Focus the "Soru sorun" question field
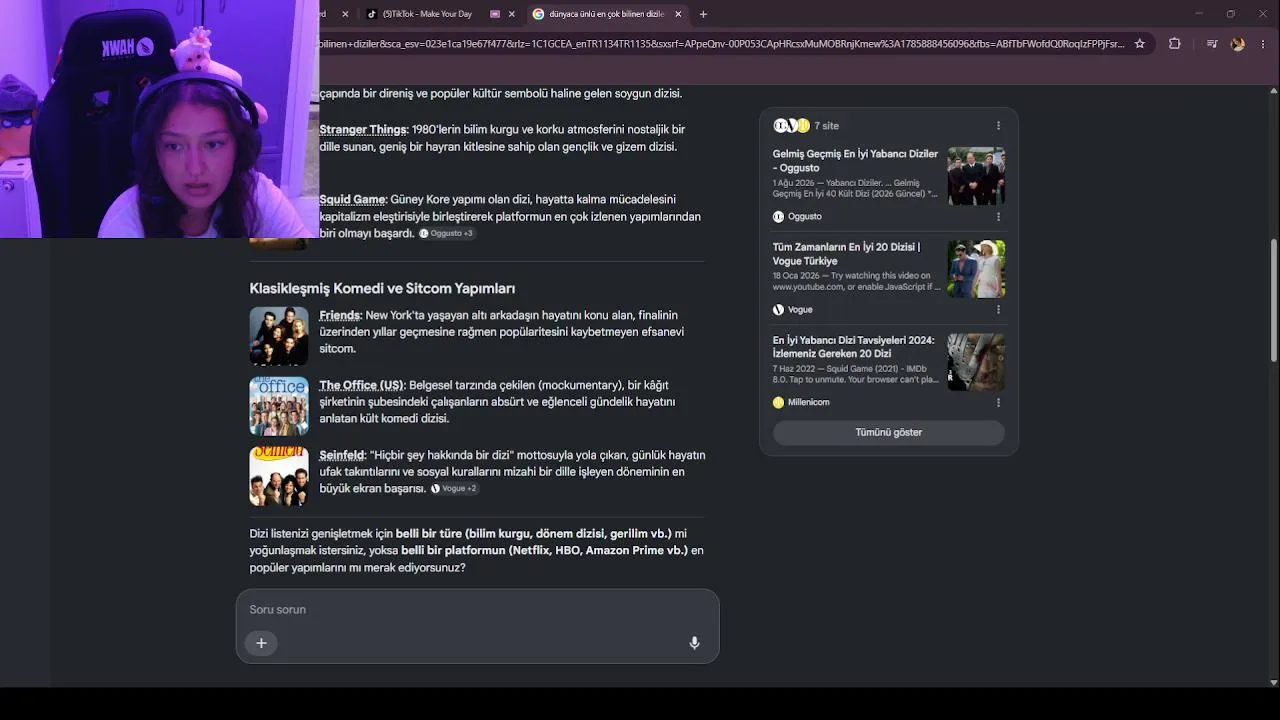This screenshot has height=720, width=1280. coord(477,609)
